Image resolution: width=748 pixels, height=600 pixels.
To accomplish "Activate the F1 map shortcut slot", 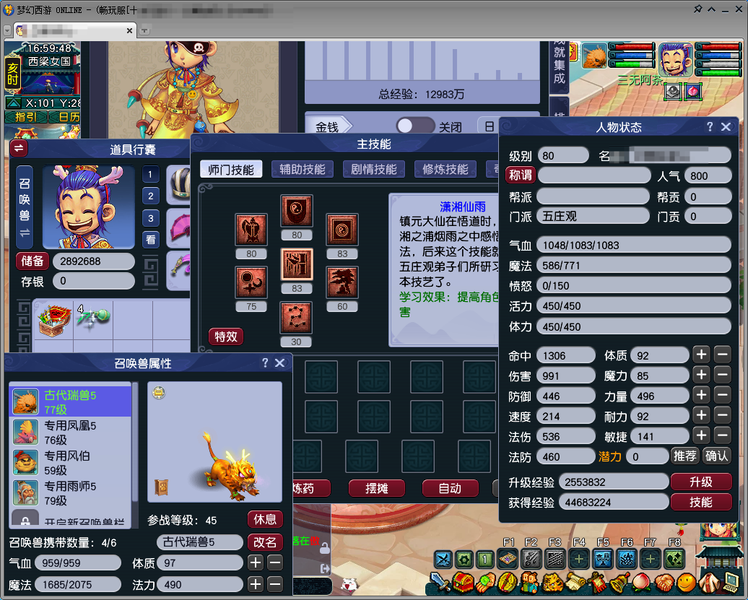I will click(x=509, y=559).
